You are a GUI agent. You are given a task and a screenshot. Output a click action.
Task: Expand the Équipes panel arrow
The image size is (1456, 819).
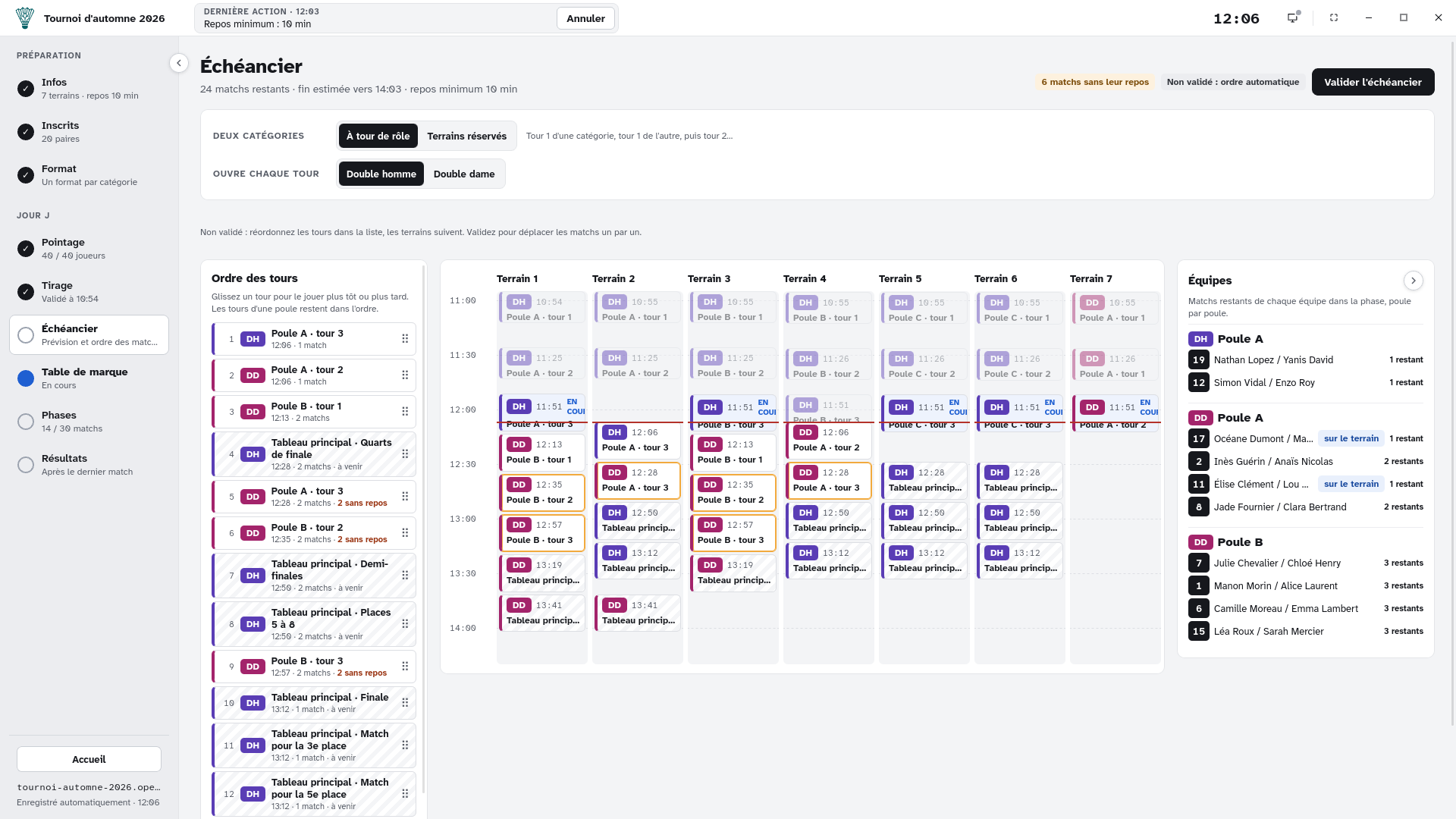point(1413,281)
